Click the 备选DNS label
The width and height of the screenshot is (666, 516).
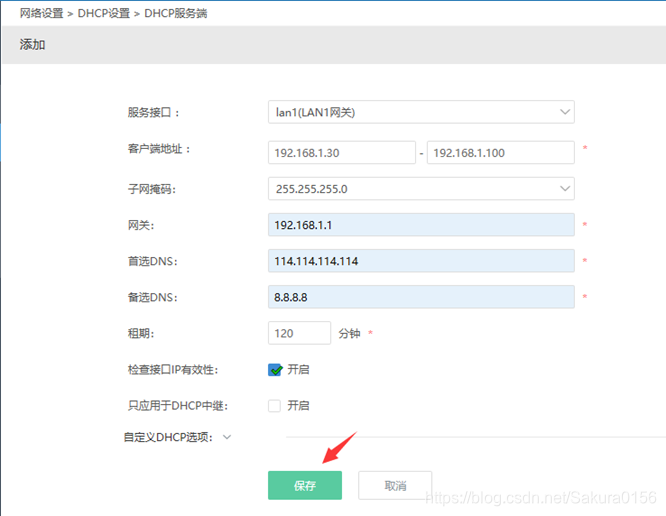pyautogui.click(x=152, y=297)
